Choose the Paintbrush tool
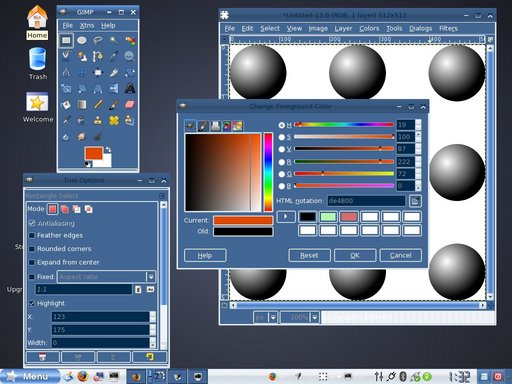The image size is (512, 384). click(114, 105)
